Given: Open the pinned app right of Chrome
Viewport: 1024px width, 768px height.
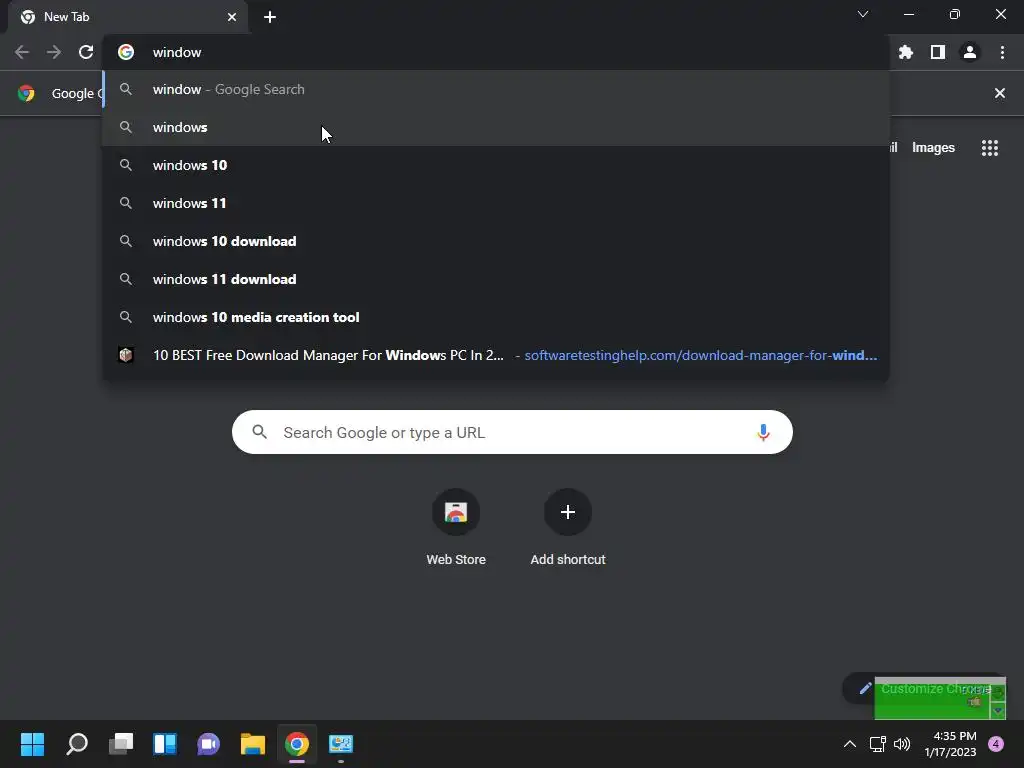Looking at the screenshot, I should (x=340, y=744).
